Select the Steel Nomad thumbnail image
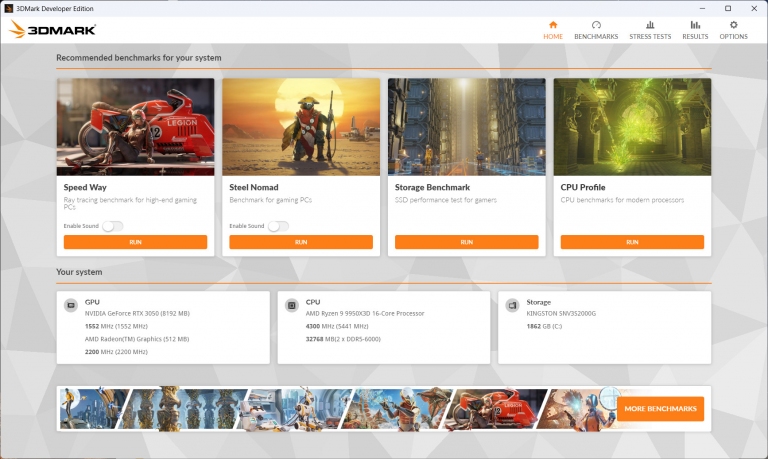The width and height of the screenshot is (768, 459). (x=301, y=127)
